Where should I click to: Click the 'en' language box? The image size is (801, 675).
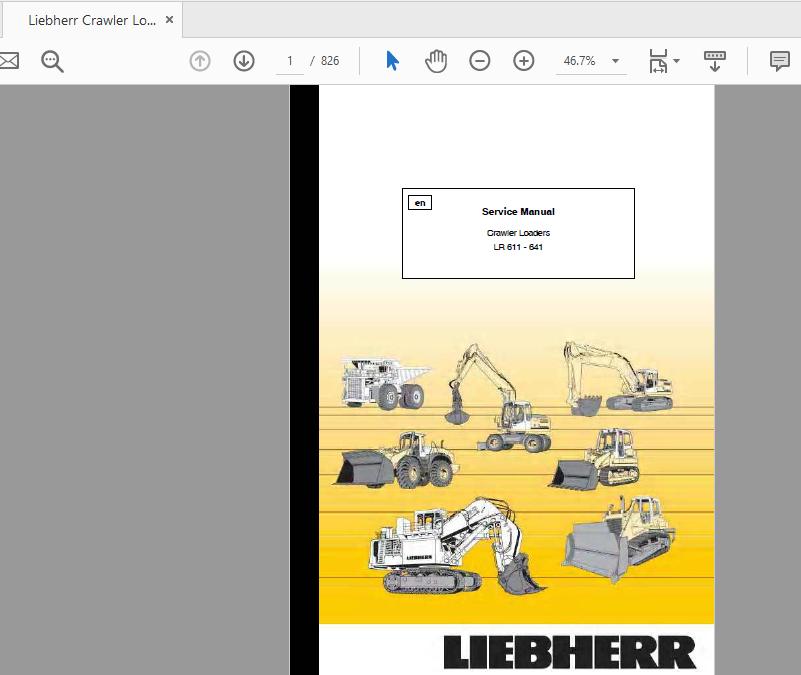420,203
